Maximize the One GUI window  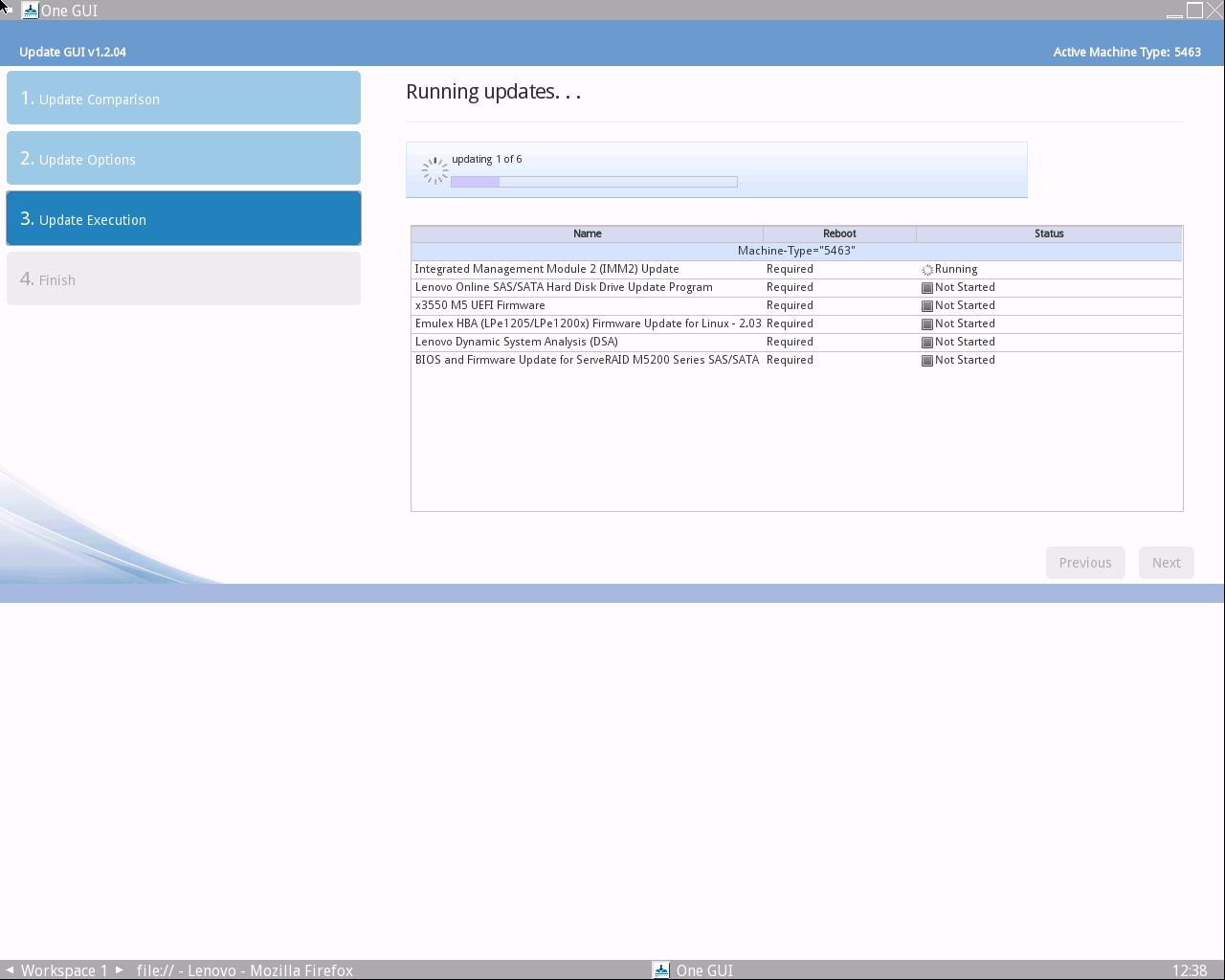click(1194, 11)
